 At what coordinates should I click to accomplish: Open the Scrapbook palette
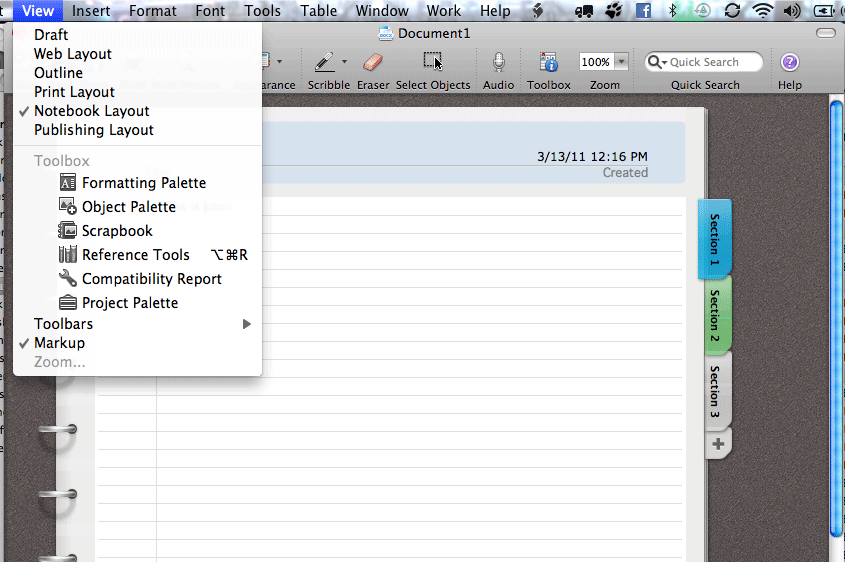(117, 231)
